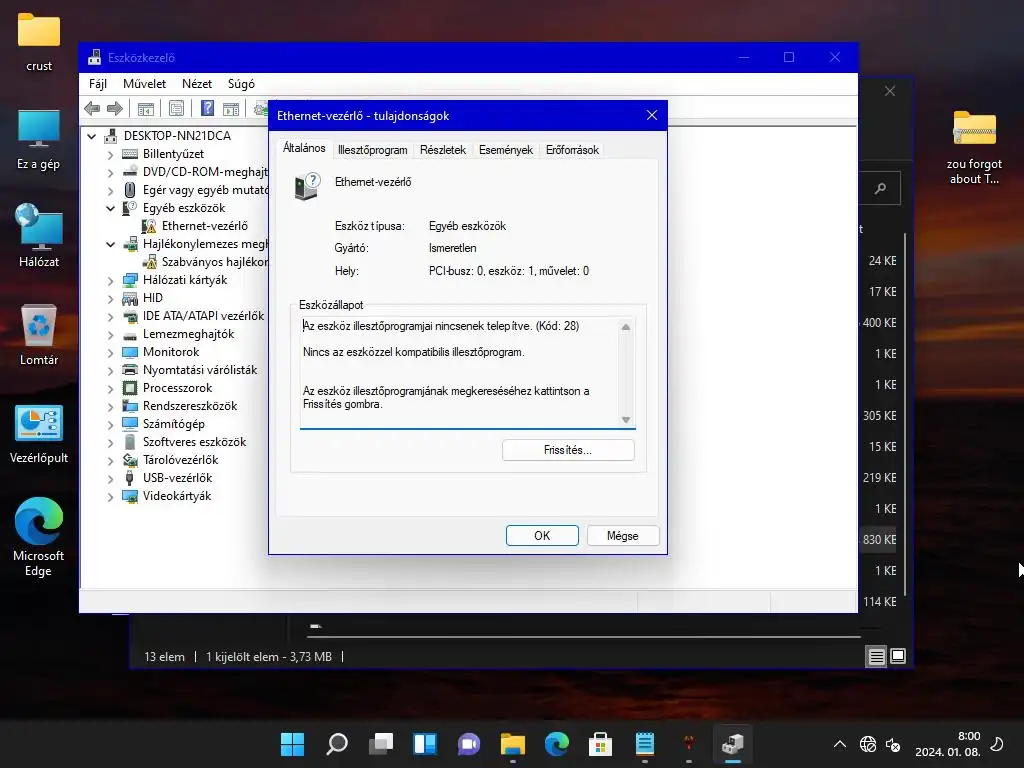Select Ethernet-vezérlő in the device tree
The image size is (1024, 768).
204,226
